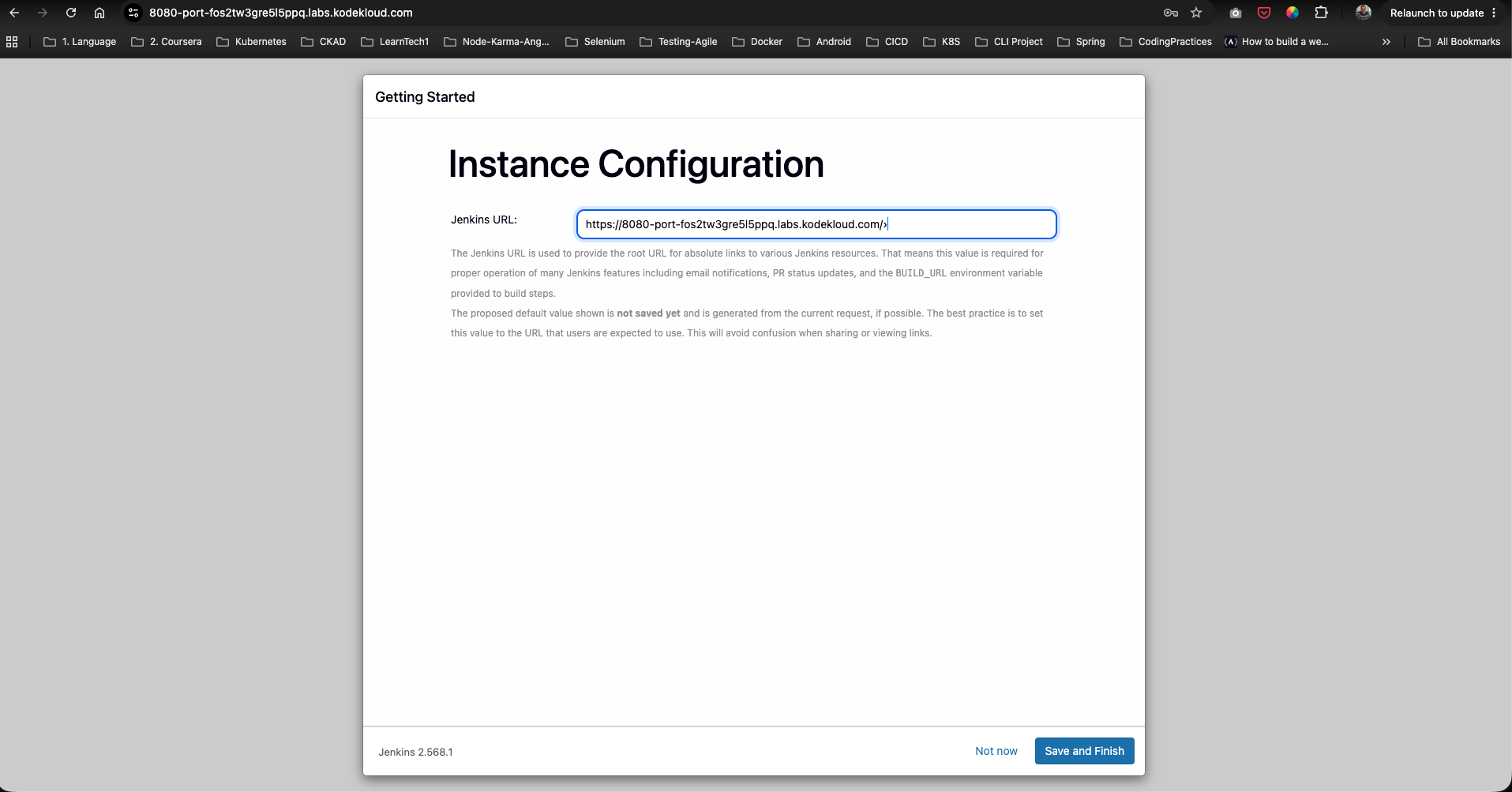Open the CLI Project bookmark folder
This screenshot has height=792, width=1512.
[1009, 42]
